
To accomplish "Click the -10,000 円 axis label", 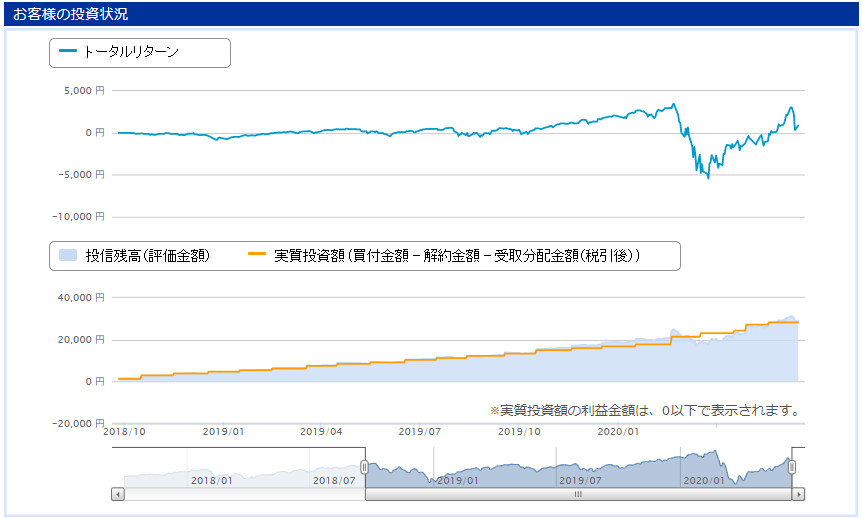I will click(x=79, y=217).
